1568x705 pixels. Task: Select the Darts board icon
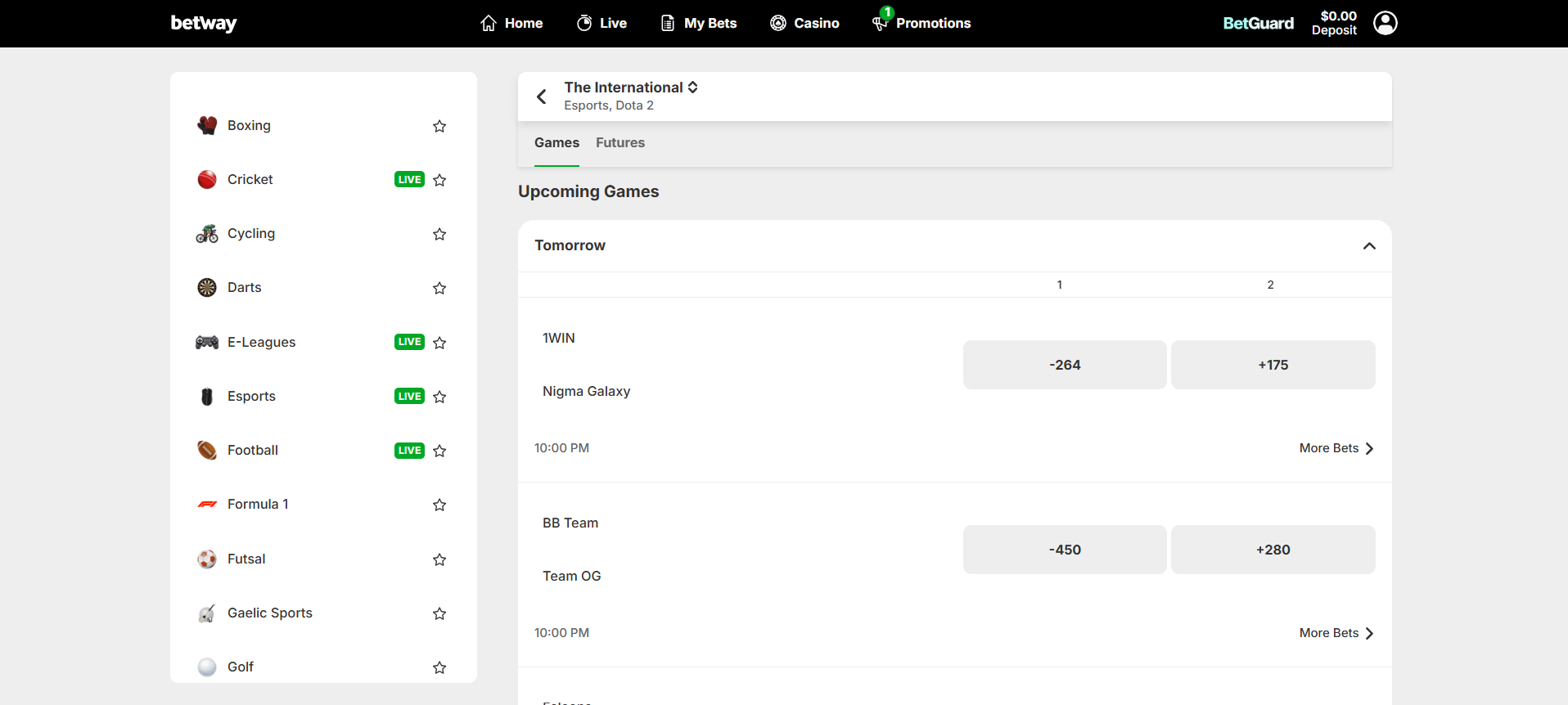point(207,288)
